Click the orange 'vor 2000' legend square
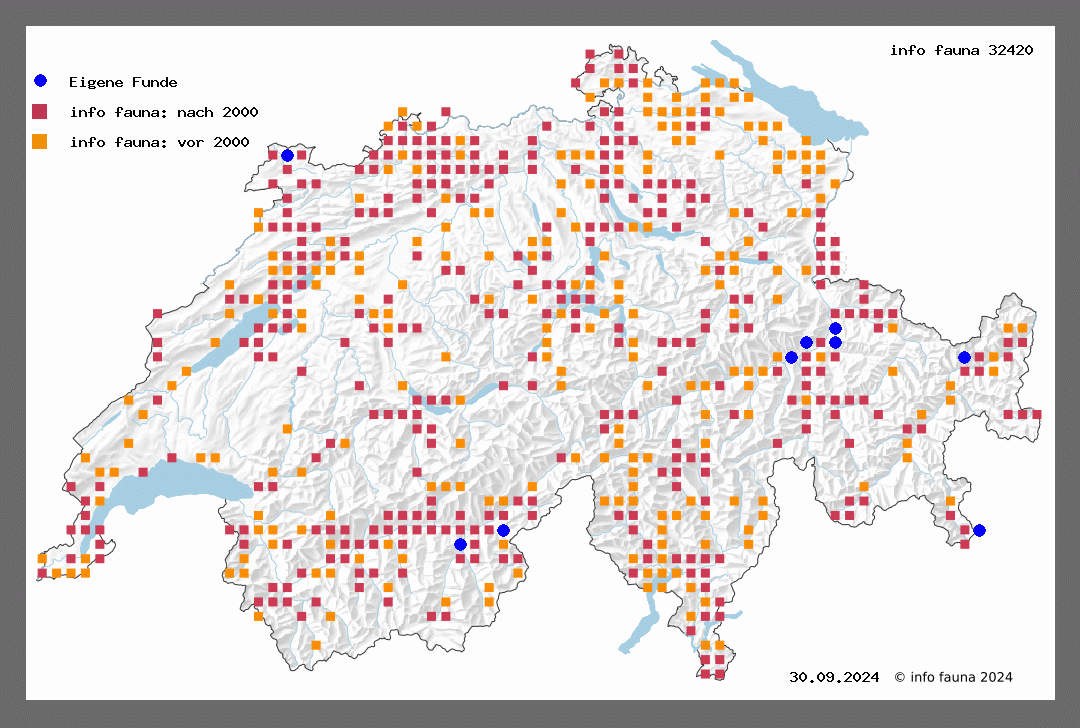The width and height of the screenshot is (1080, 728). pyautogui.click(x=40, y=141)
